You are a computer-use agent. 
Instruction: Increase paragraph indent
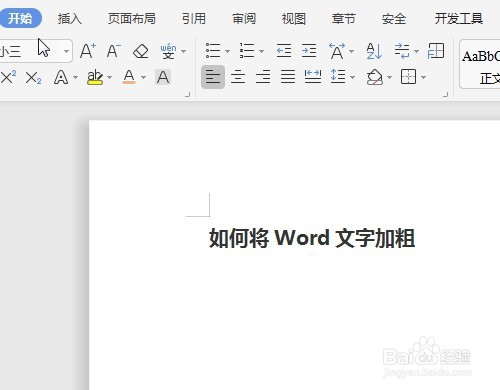[x=309, y=51]
